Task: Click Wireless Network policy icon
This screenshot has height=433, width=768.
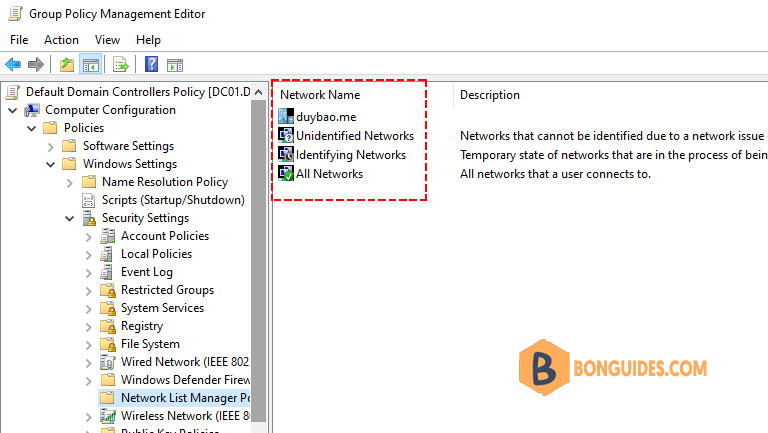Action: click(x=108, y=416)
